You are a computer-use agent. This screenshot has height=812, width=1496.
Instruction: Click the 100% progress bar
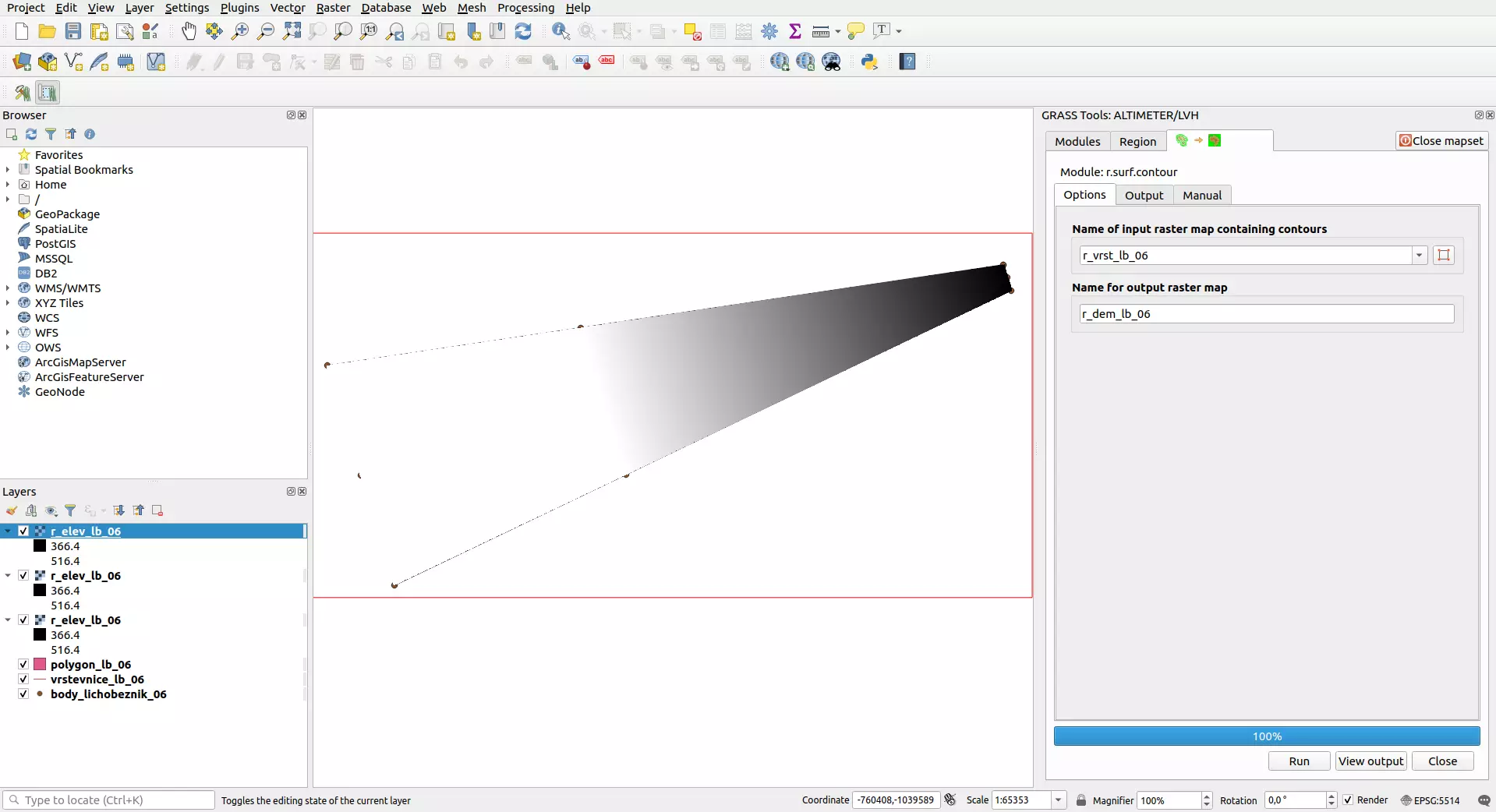point(1266,736)
